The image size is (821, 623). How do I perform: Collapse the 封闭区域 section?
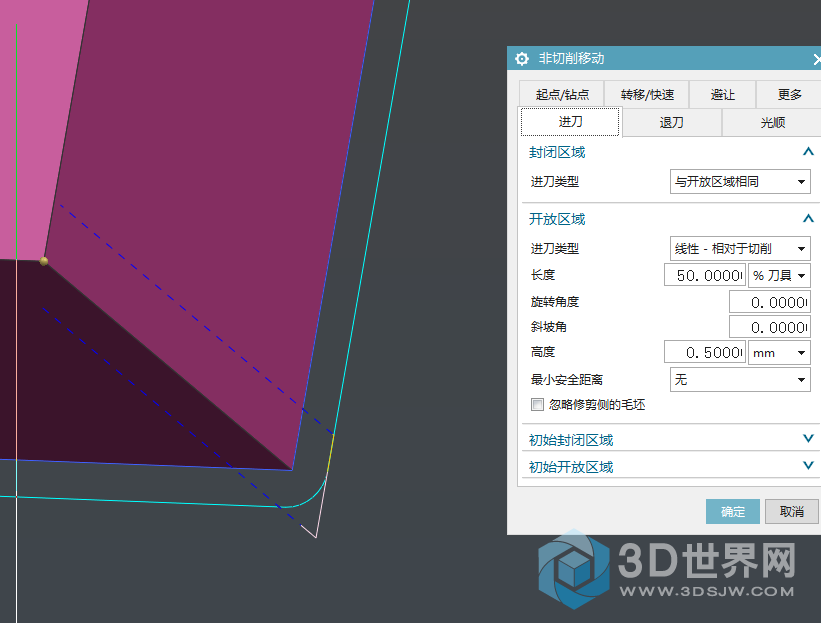[808, 152]
